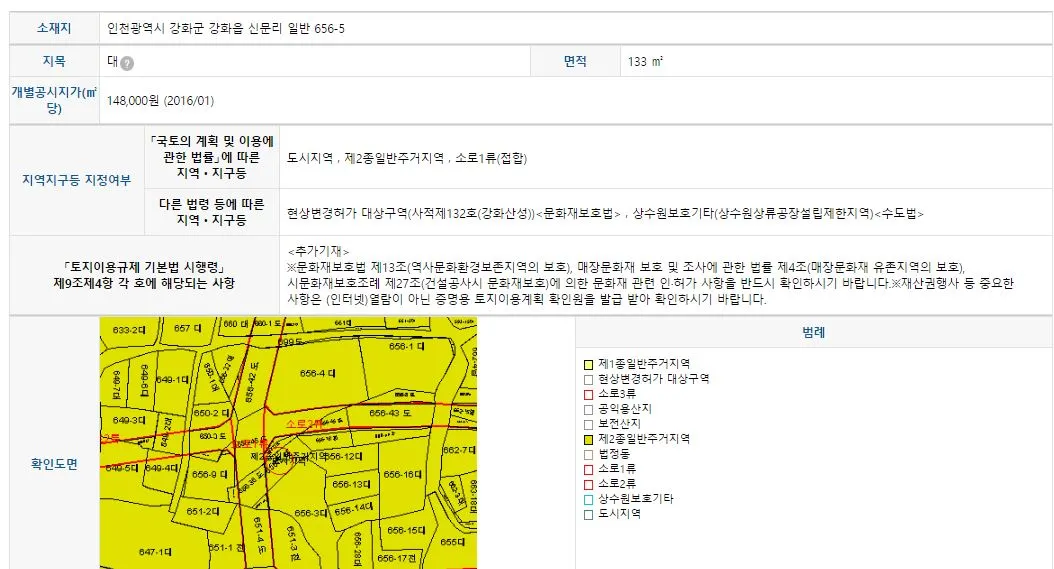Viewport: 1054px width, 569px height.
Task: Click parcel 662-7대 on the map
Action: [459, 449]
